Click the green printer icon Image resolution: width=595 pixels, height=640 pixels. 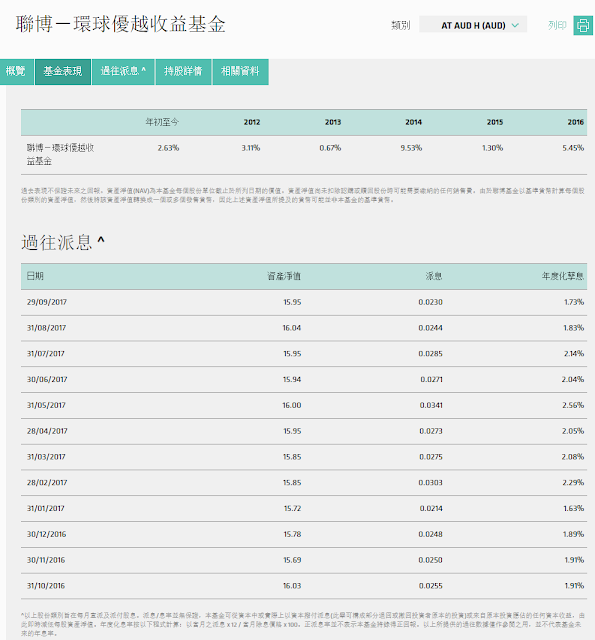[583, 25]
